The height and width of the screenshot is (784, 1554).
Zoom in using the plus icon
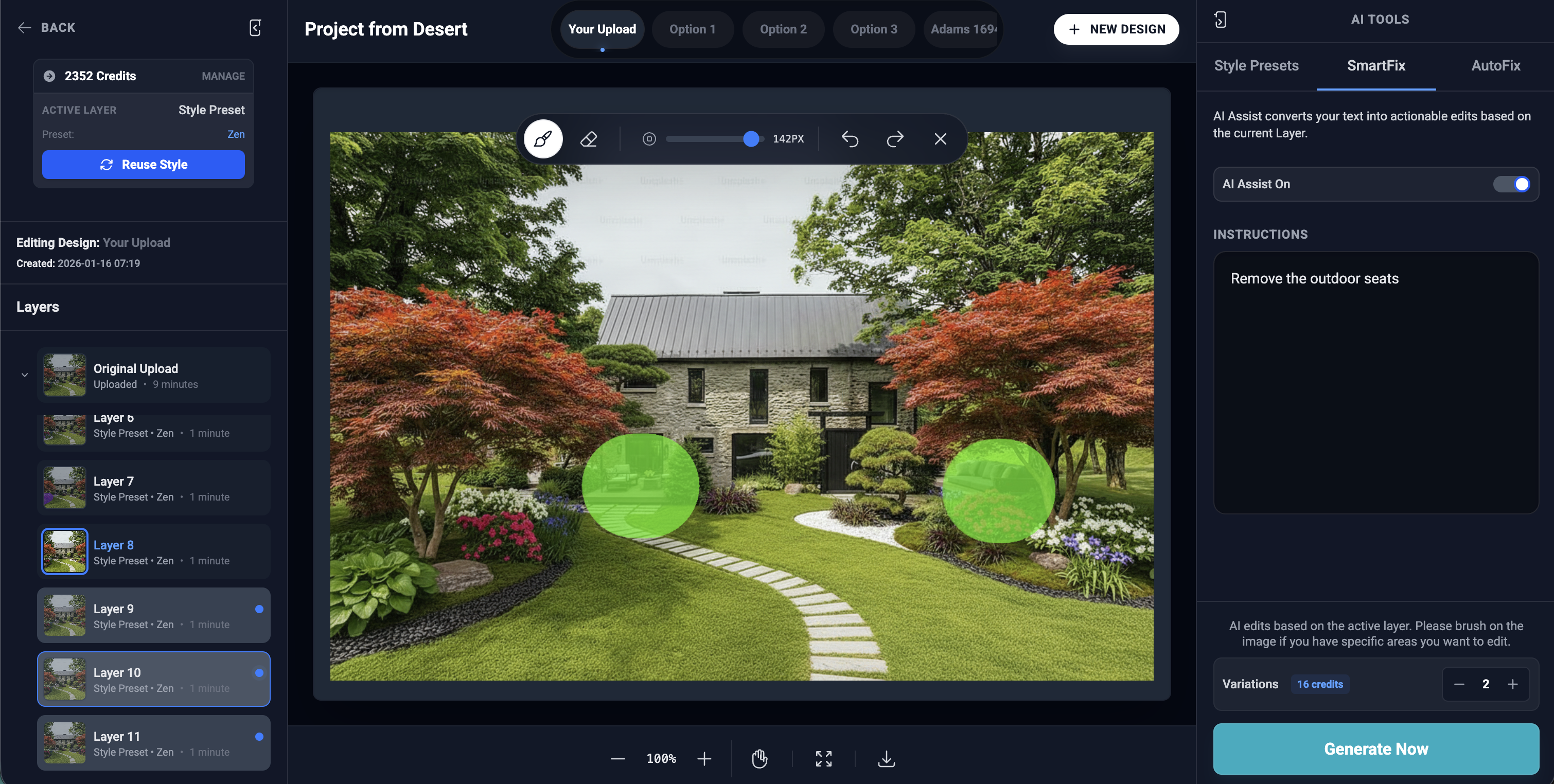[704, 759]
